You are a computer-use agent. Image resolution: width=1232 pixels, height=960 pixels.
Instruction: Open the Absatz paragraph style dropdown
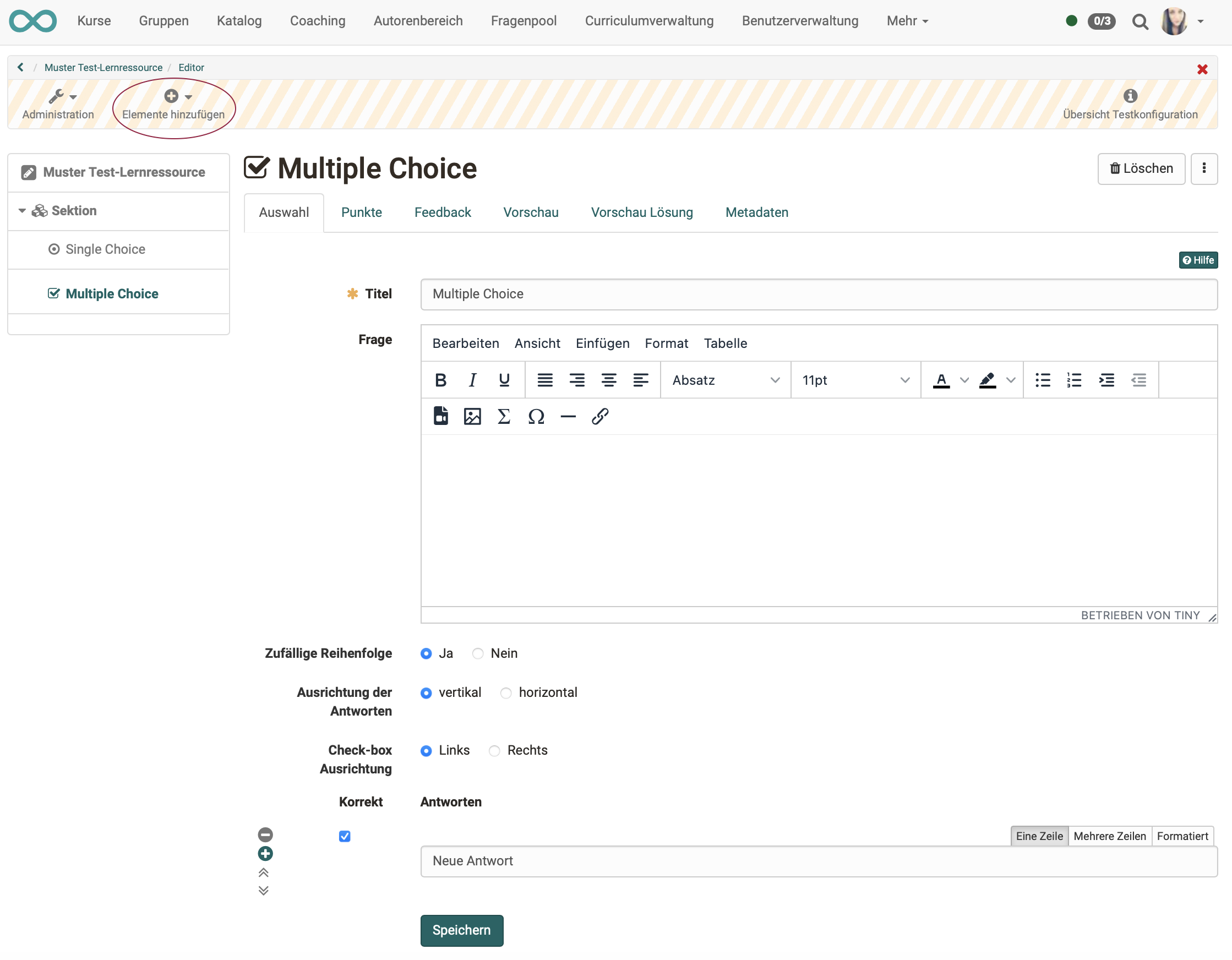pyautogui.click(x=726, y=380)
